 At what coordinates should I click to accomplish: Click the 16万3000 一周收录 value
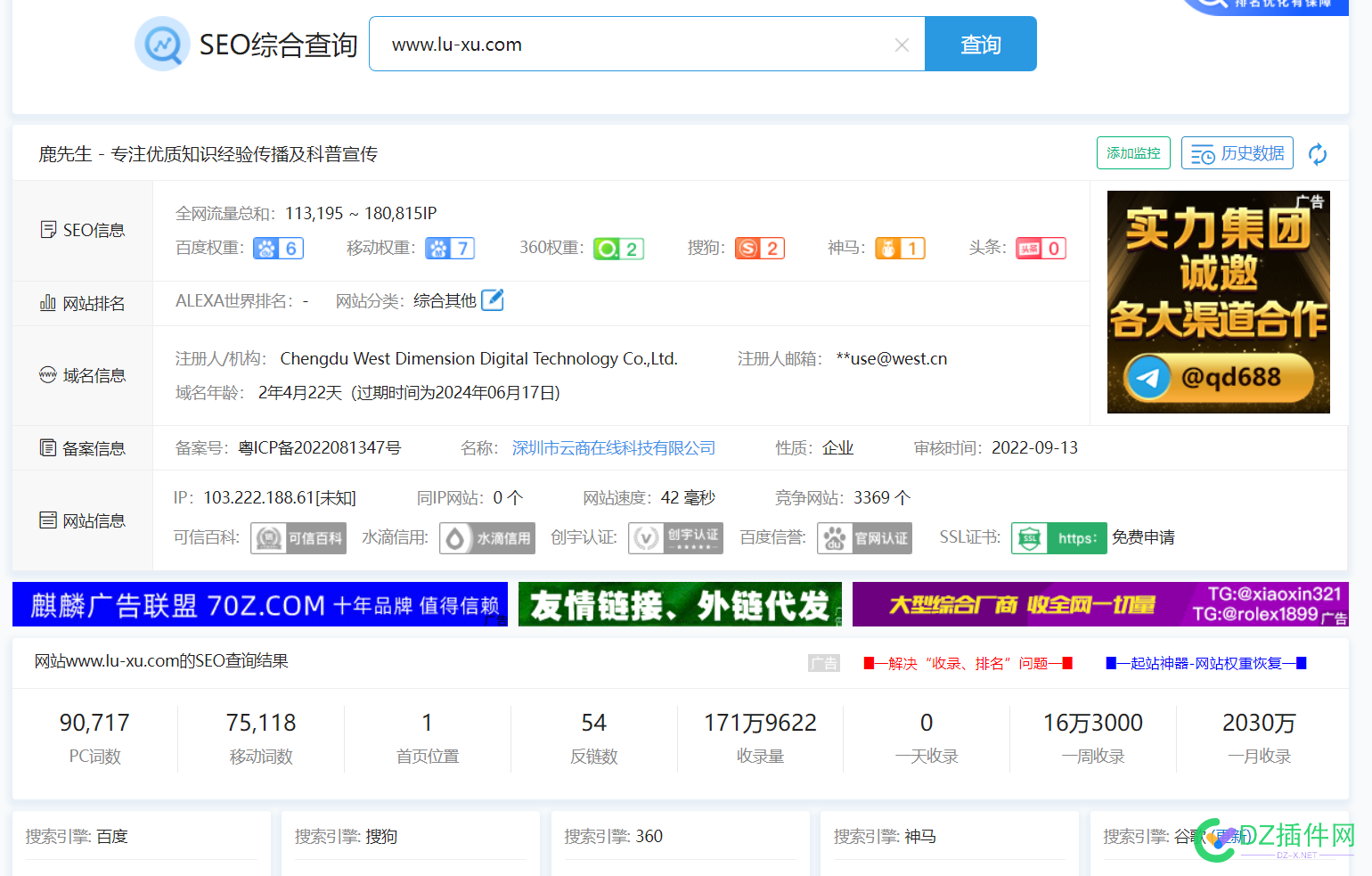(x=1093, y=723)
